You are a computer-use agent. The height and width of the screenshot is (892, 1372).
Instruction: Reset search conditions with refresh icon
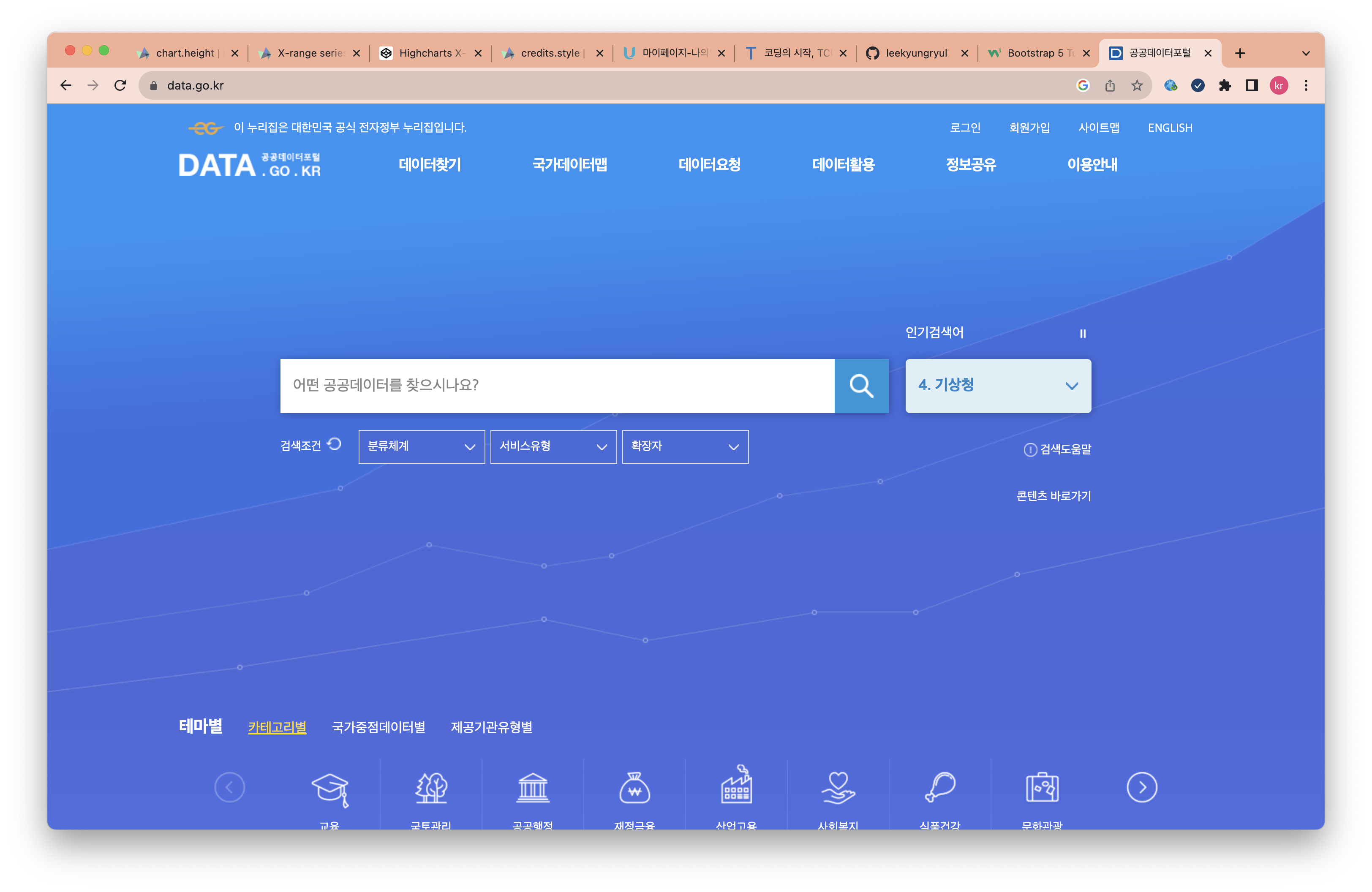click(x=335, y=444)
